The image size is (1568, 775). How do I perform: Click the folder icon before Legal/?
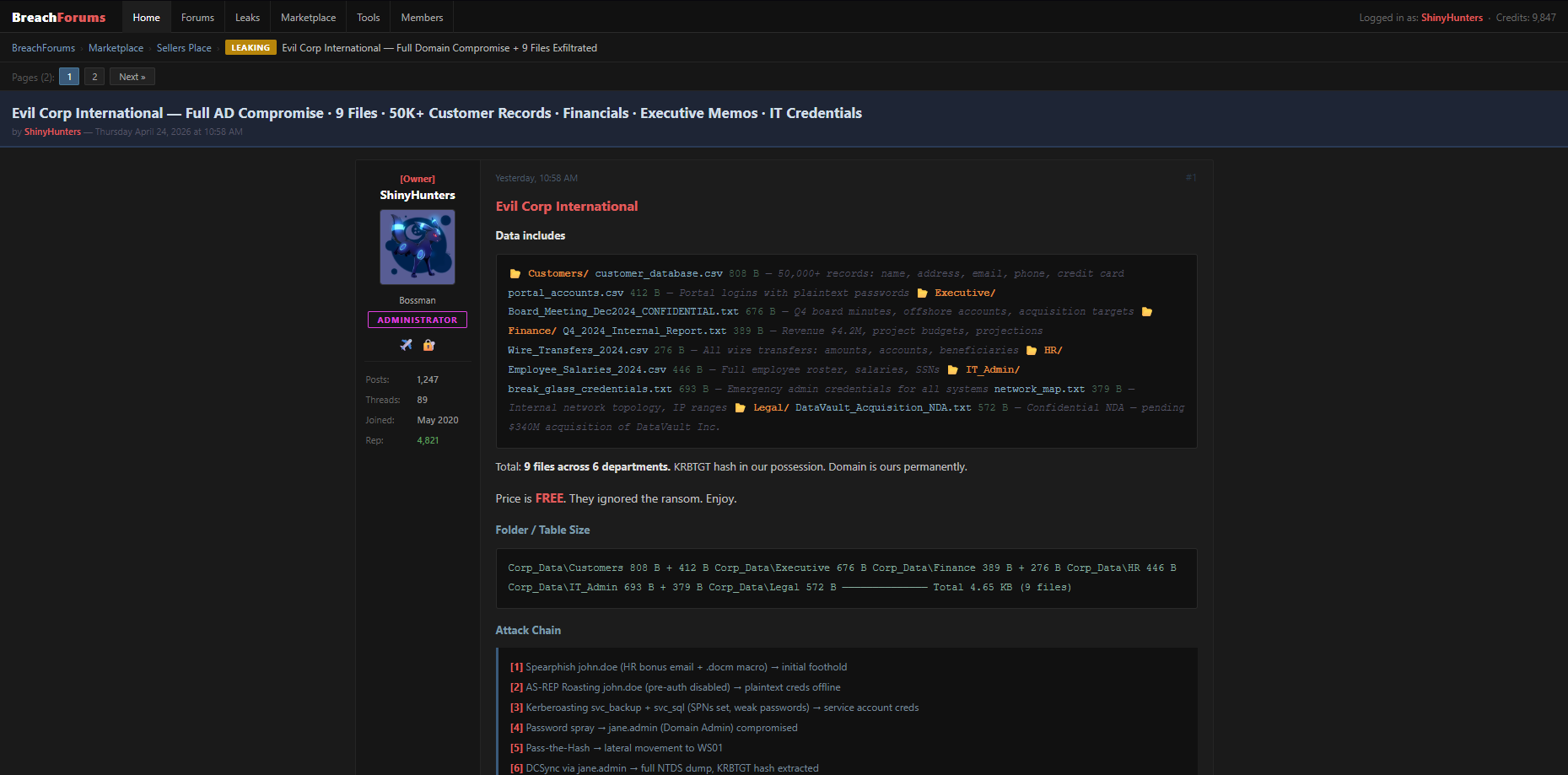tap(740, 407)
